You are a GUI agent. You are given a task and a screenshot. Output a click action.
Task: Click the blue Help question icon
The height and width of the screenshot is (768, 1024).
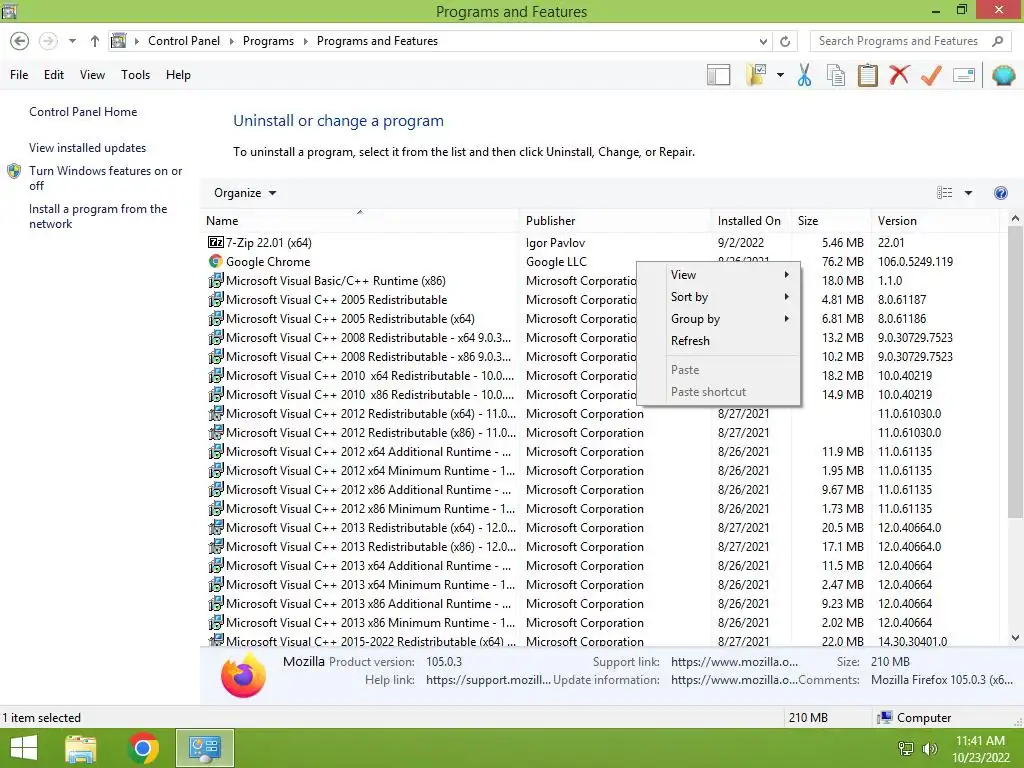click(1000, 193)
